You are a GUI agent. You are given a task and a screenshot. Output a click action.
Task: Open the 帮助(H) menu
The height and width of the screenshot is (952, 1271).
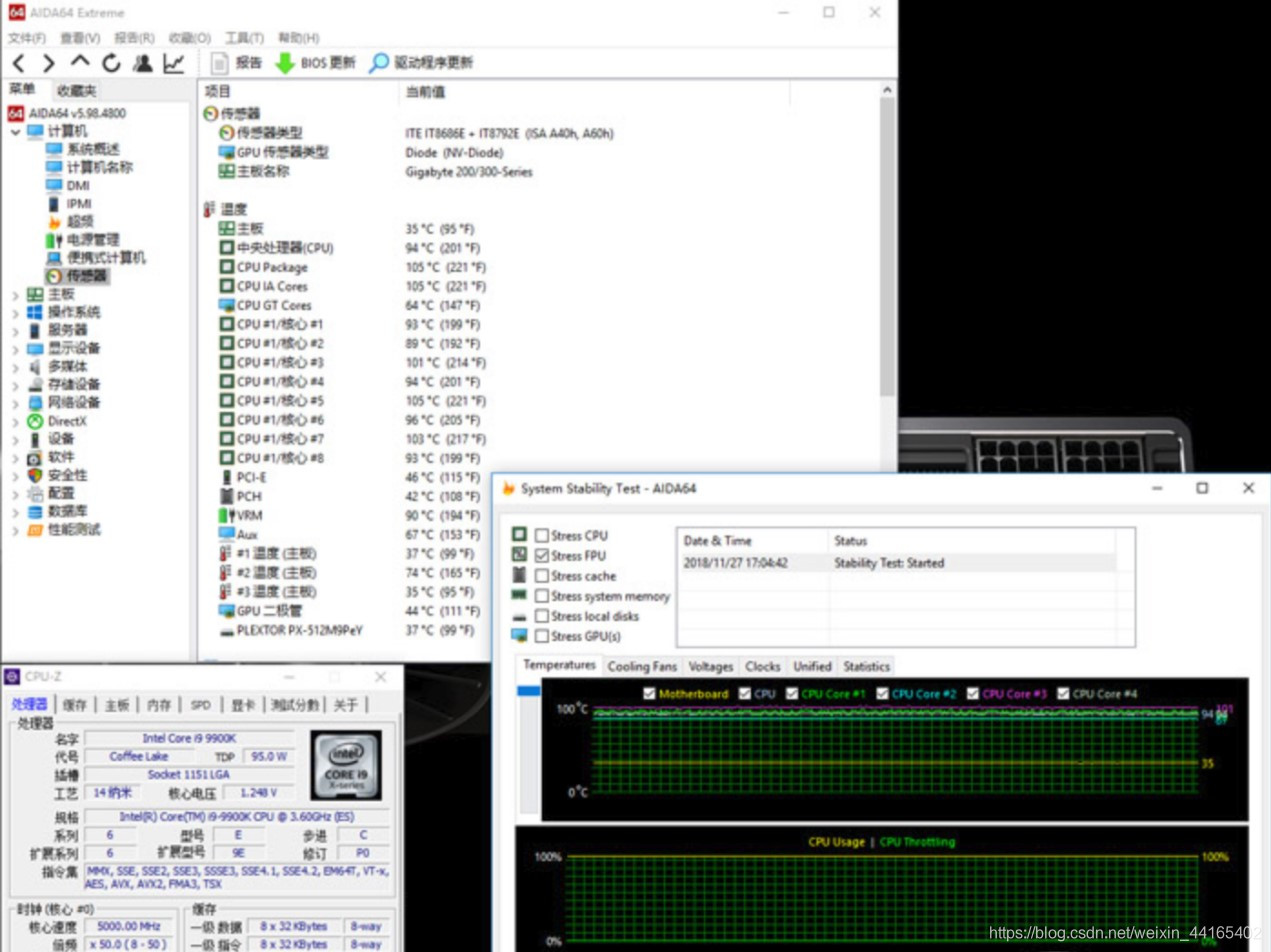pos(298,38)
